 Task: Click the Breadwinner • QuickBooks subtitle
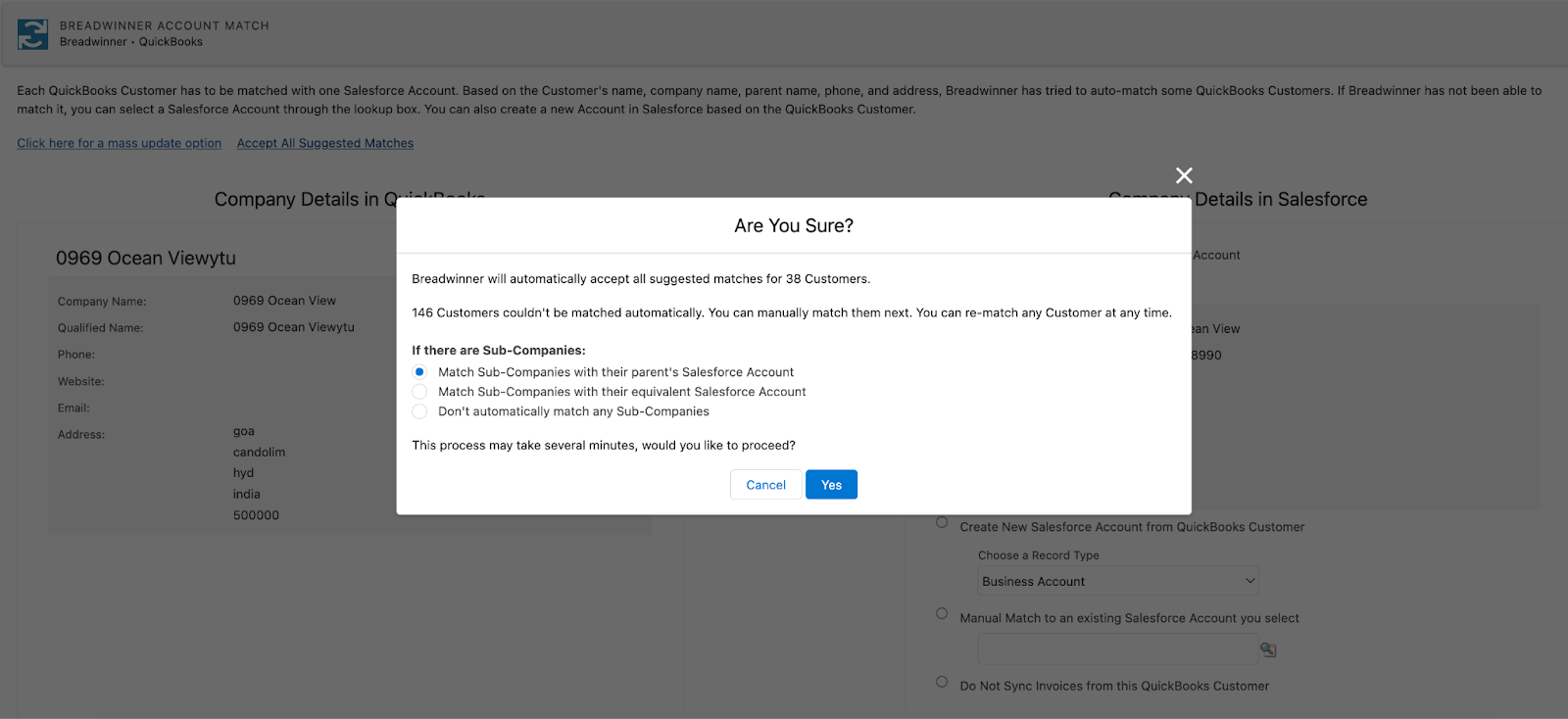click(131, 42)
